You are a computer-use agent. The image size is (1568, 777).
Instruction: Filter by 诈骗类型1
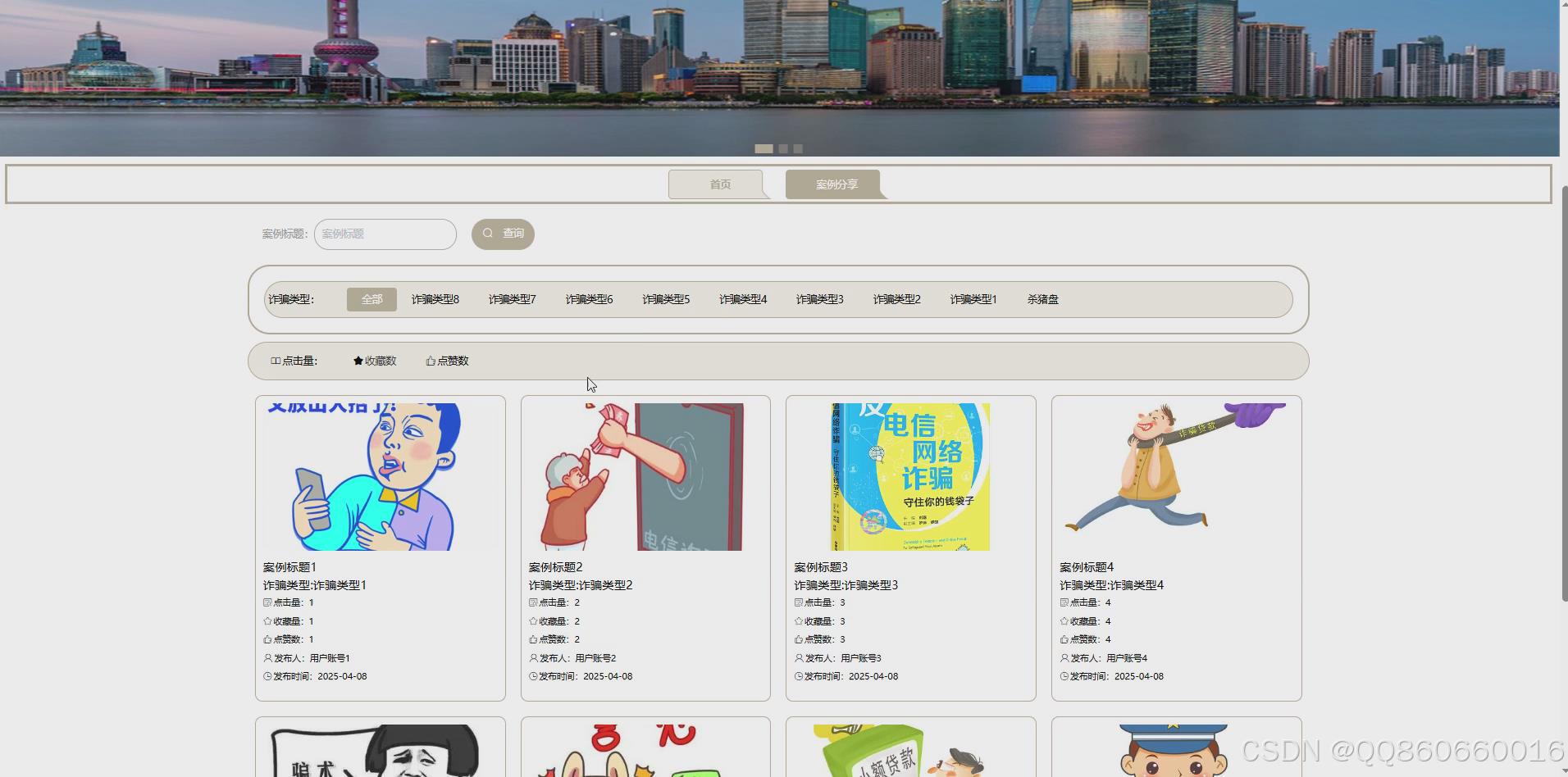pyautogui.click(x=973, y=300)
